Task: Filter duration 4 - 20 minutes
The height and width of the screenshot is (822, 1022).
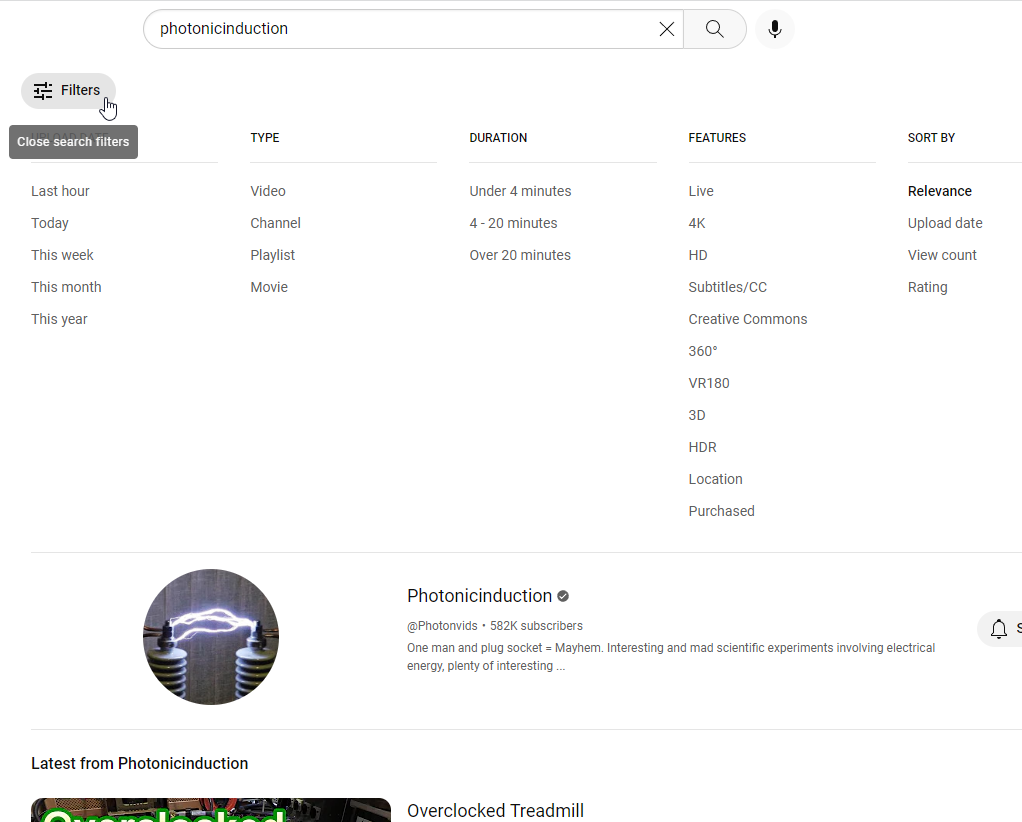Action: pos(513,223)
